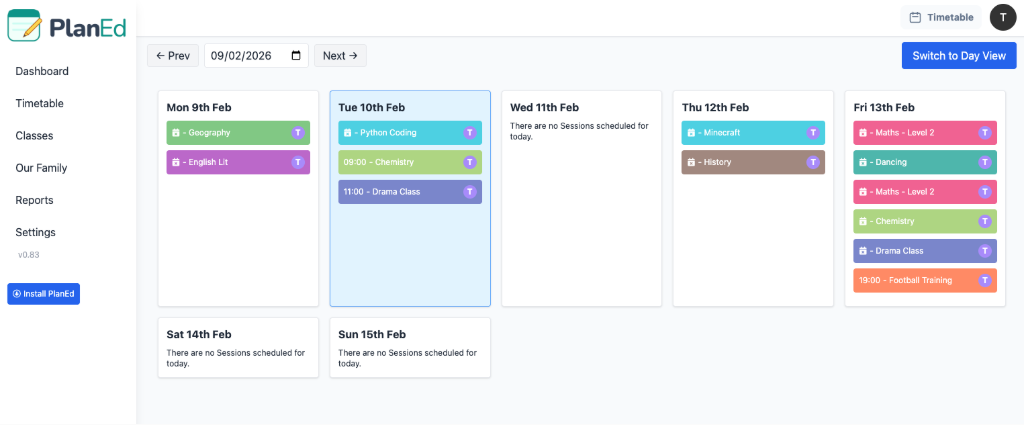The width and height of the screenshot is (1024, 425).
Task: Click the Install PlanEd button
Action: point(43,294)
